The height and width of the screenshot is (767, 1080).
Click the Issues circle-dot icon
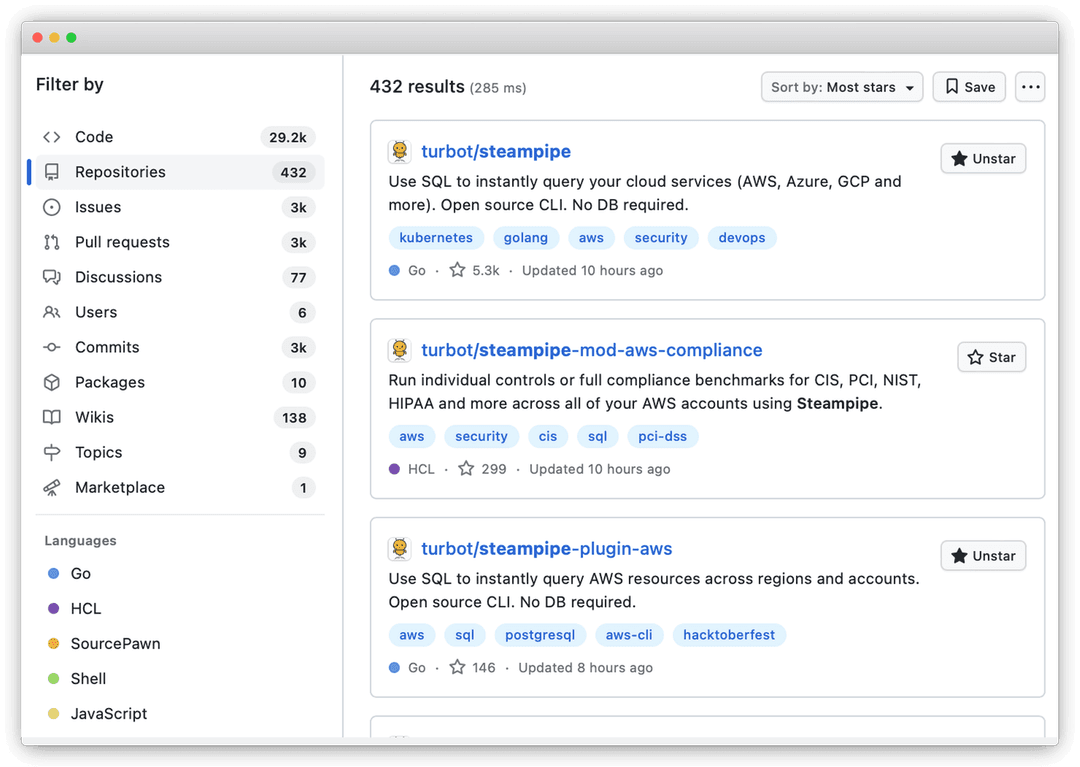click(x=52, y=207)
